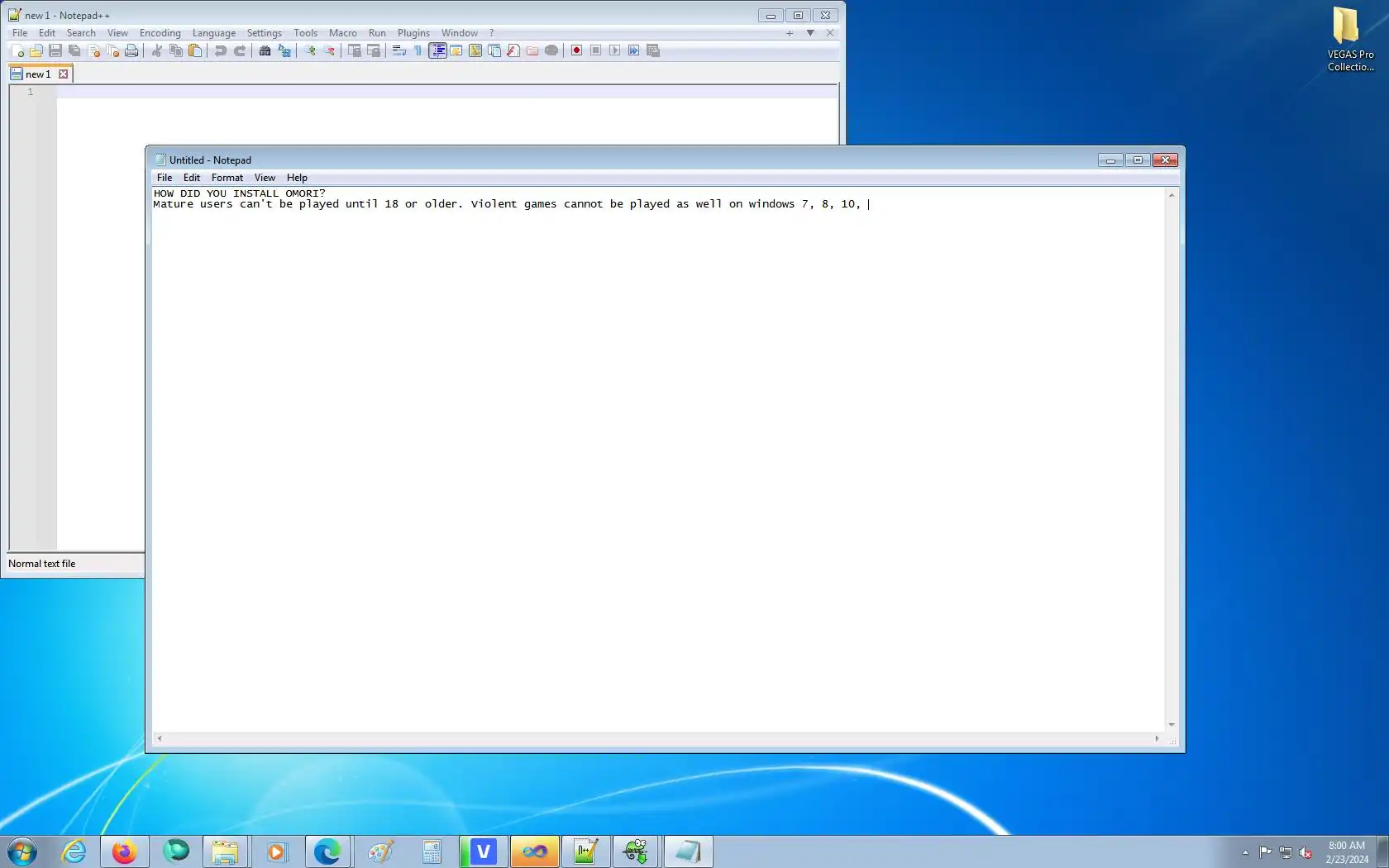Click the Save recorded macro icon
Viewport: 1389px width, 868px height.
click(653, 50)
